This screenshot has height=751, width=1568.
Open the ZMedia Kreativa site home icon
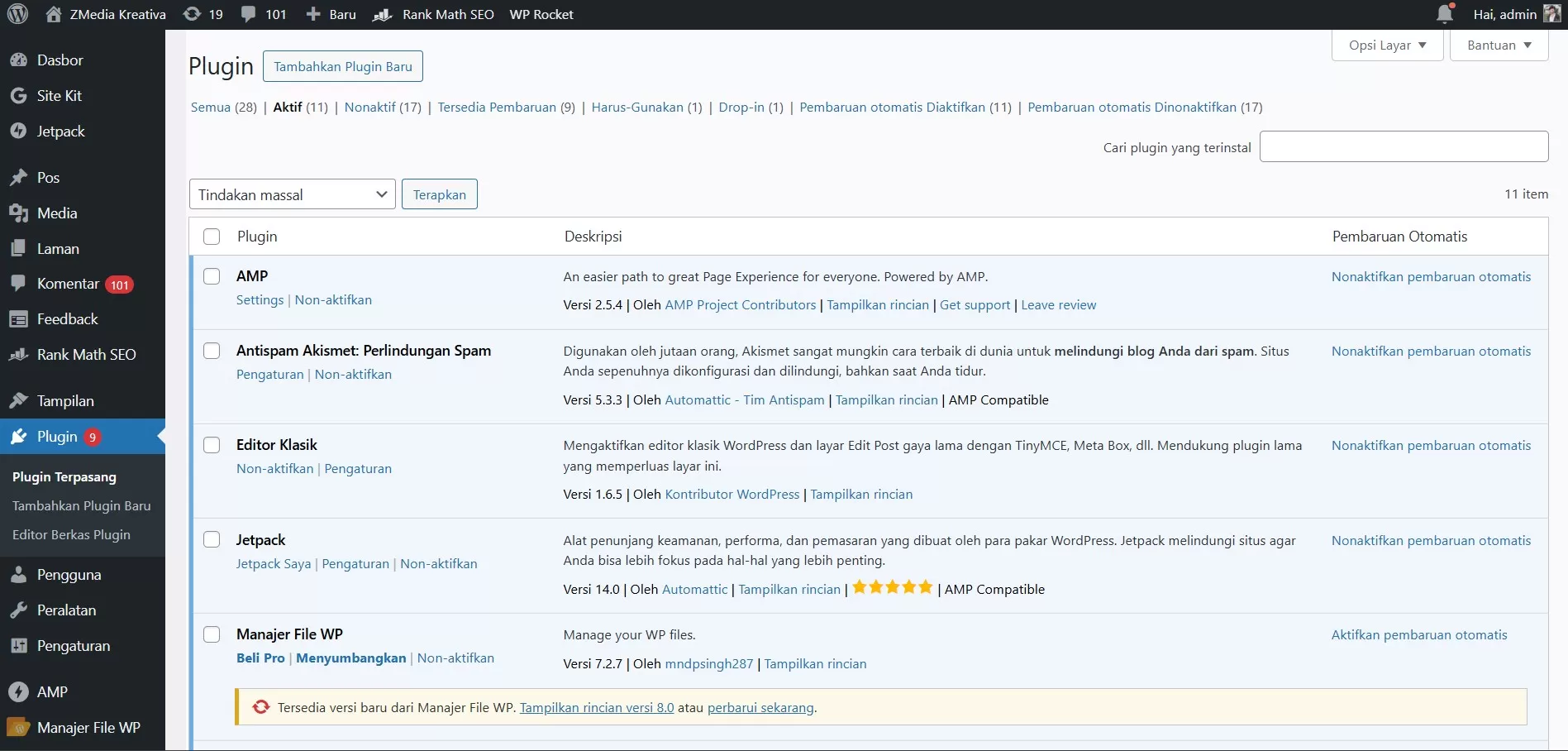click(54, 14)
